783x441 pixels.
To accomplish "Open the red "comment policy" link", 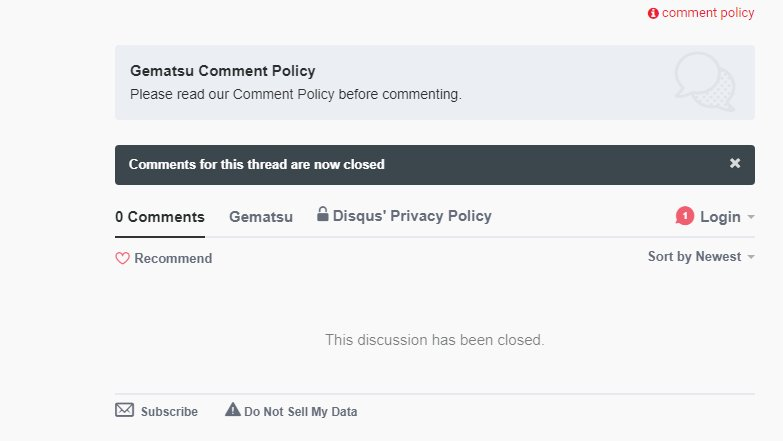I will 708,13.
